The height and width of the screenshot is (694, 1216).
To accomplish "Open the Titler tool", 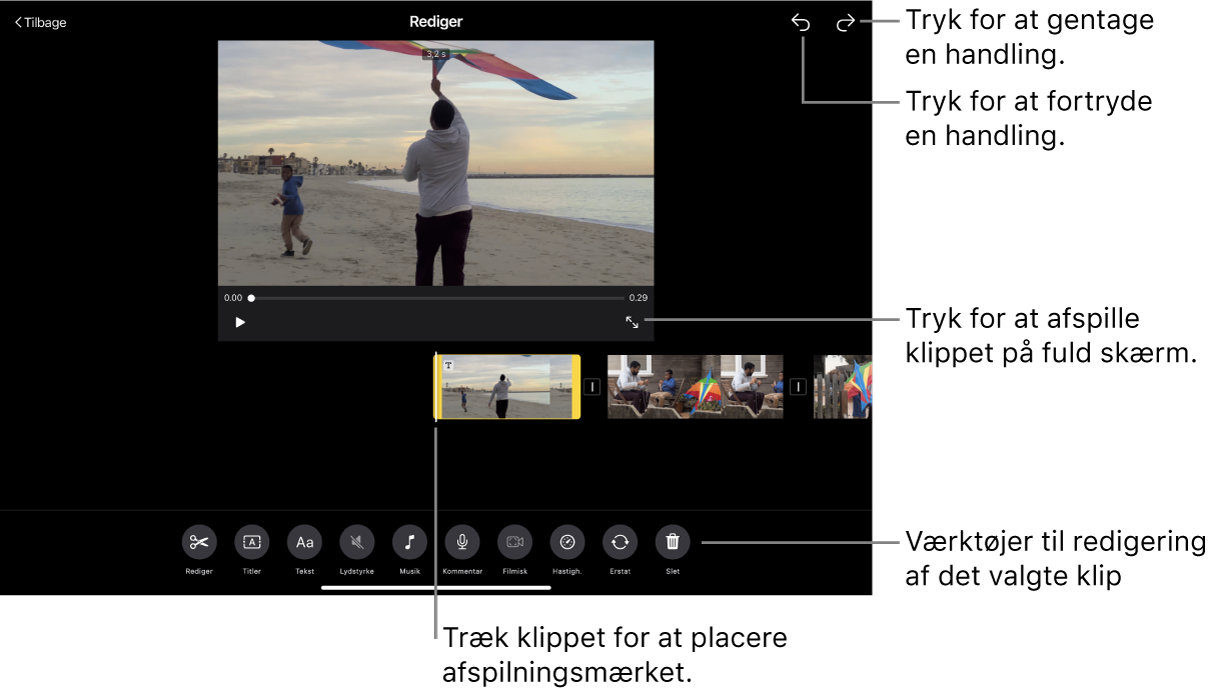I will coord(252,542).
